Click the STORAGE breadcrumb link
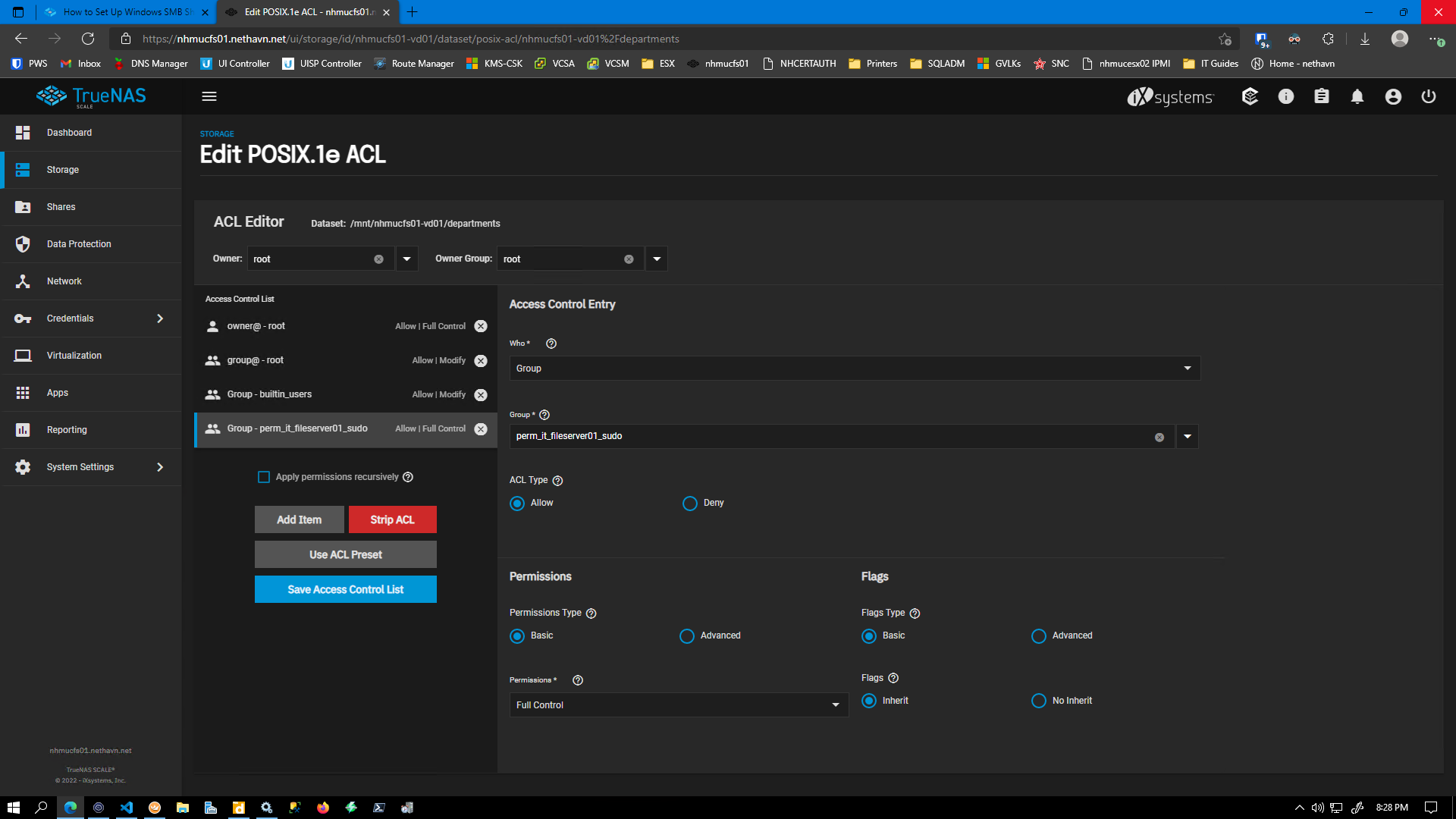Viewport: 1456px width, 819px height. click(217, 134)
